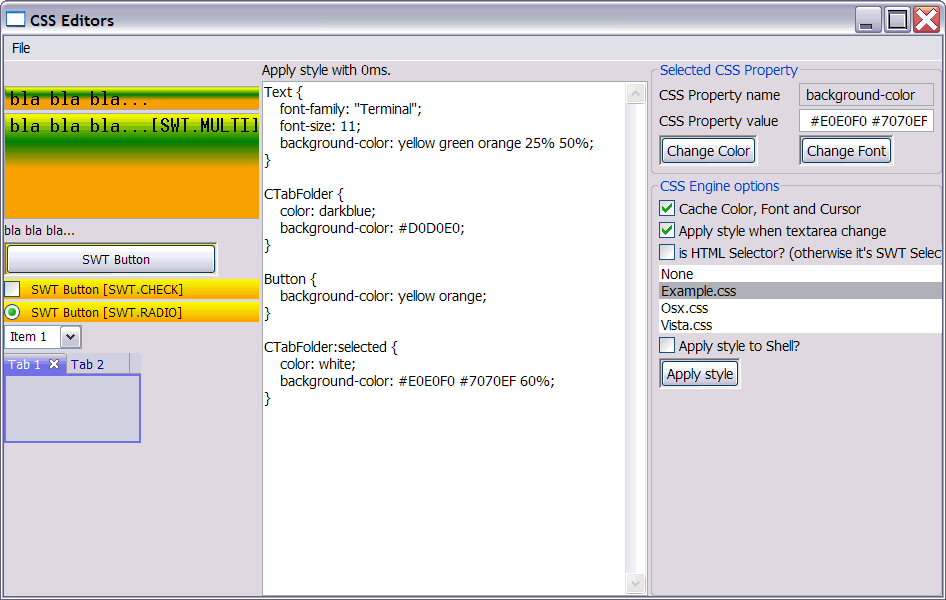
Task: Close Tab 1 with its X icon
Action: tap(54, 364)
